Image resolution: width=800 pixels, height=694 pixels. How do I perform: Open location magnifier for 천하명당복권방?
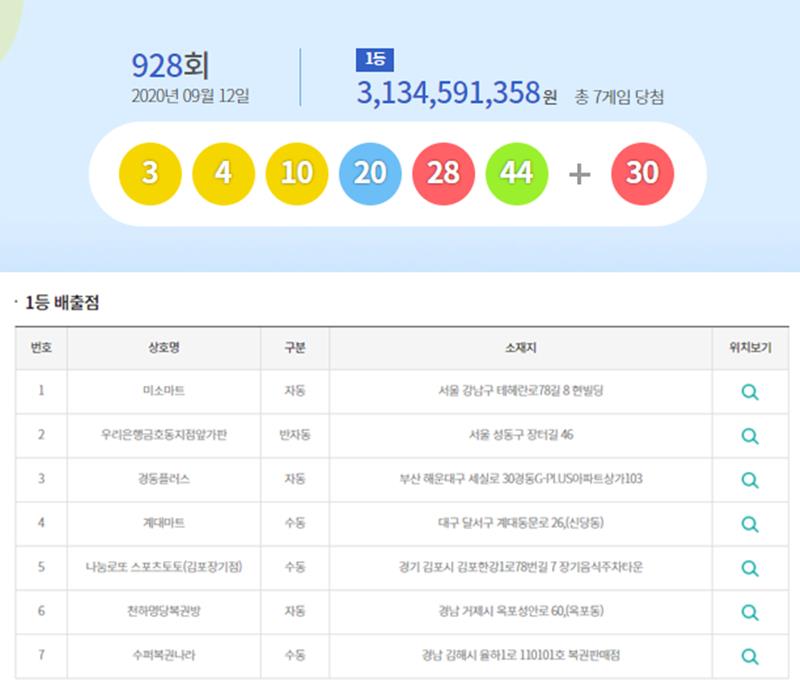tap(749, 612)
